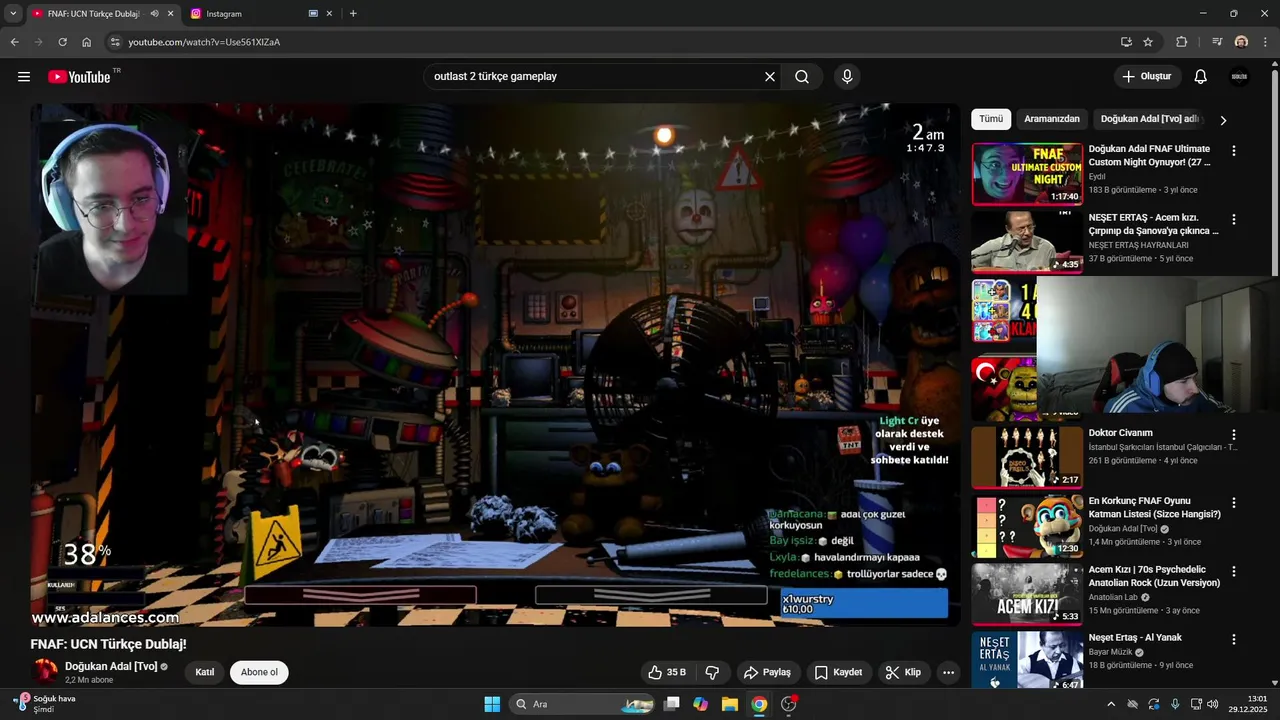Image resolution: width=1280 pixels, height=720 pixels.
Task: Open options for Acem Kızı 70s Psychedelic video
Action: pos(1233,572)
